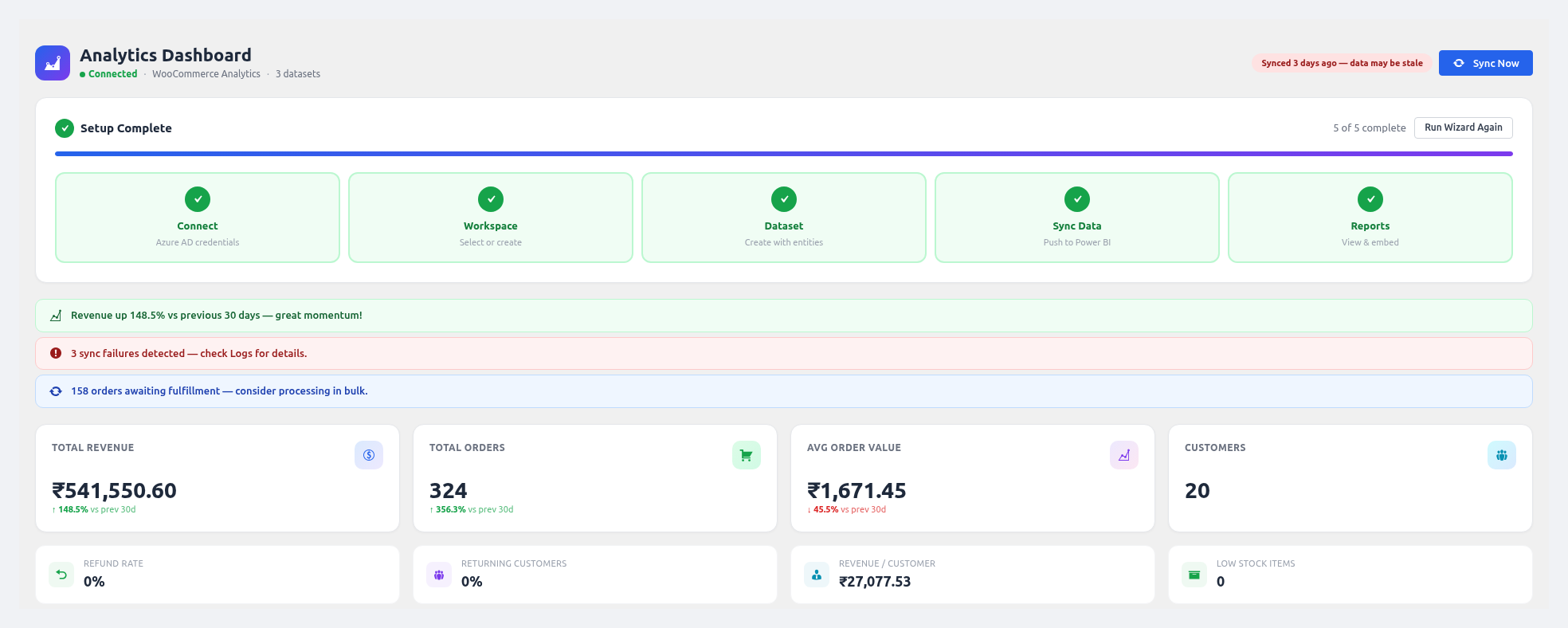Click the ₹541,550.60 total revenue value
Viewport: 1568px width, 628px height.
click(x=115, y=491)
